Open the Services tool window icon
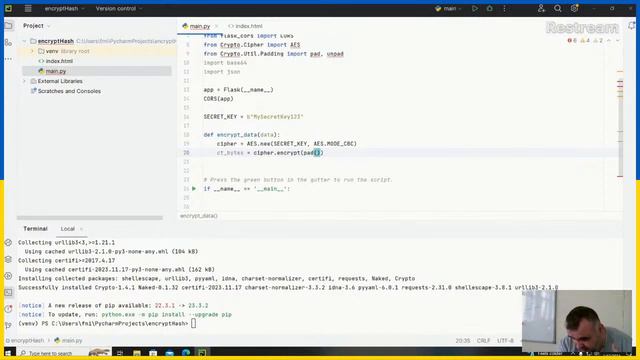This screenshot has width=640, height=360. click(x=8, y=276)
